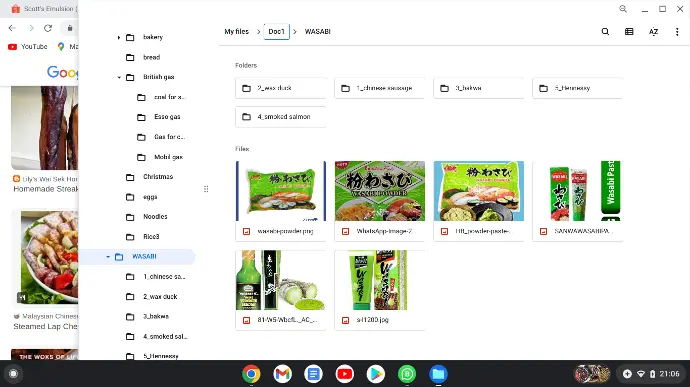Open the 4_smoked salmon folder tile
The width and height of the screenshot is (690, 387).
[x=281, y=117]
